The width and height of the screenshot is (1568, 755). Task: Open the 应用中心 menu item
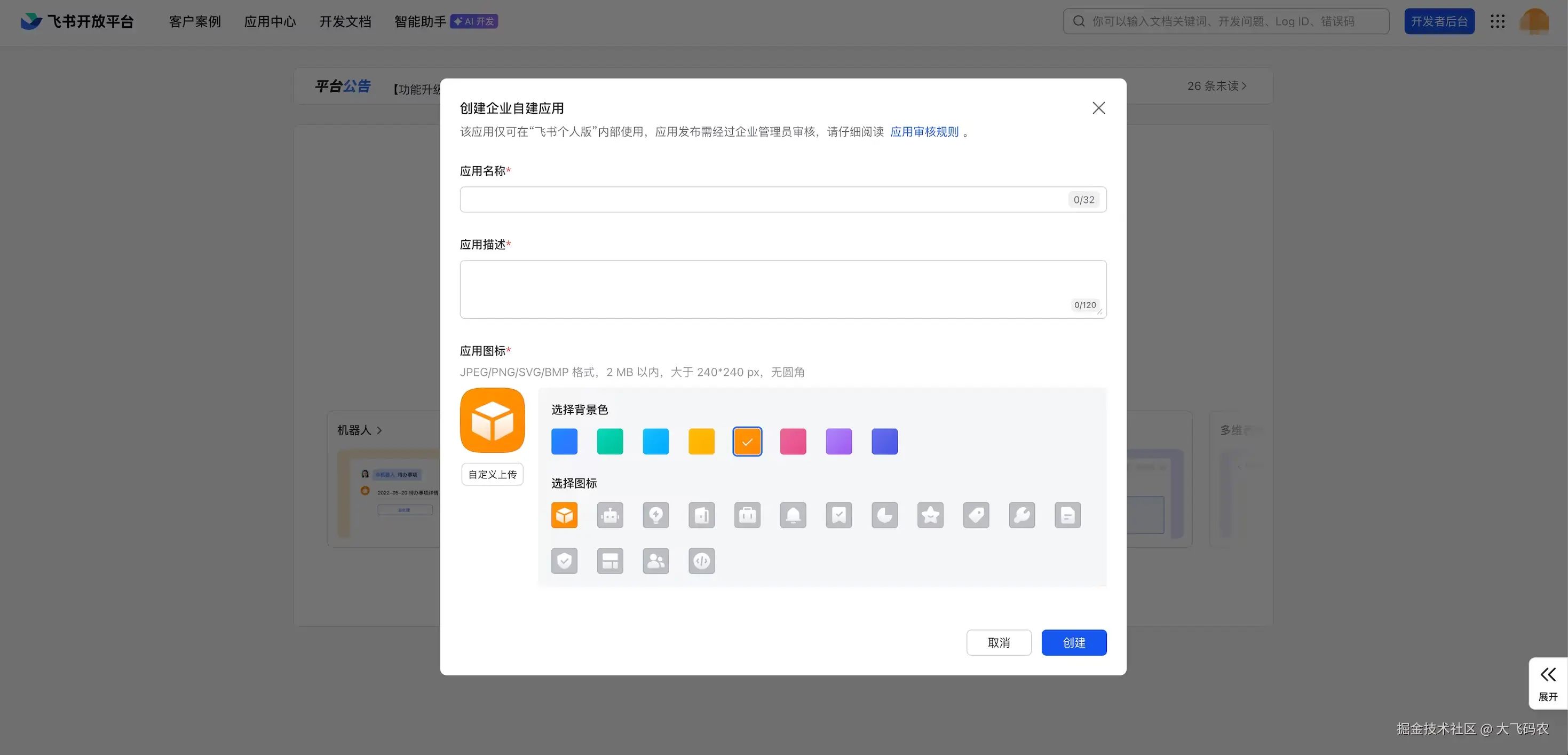pos(270,21)
